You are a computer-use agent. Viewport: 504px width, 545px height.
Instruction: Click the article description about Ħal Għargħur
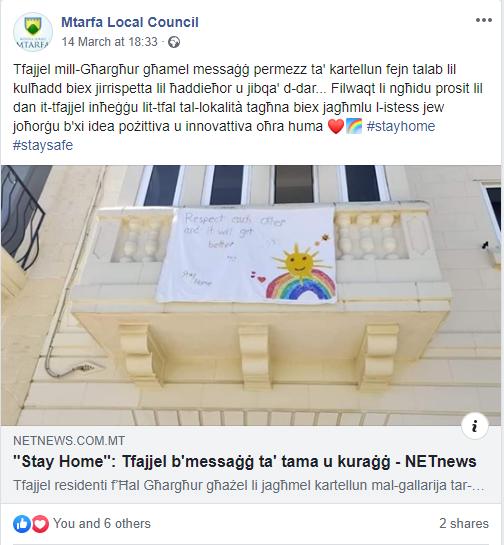(249, 485)
